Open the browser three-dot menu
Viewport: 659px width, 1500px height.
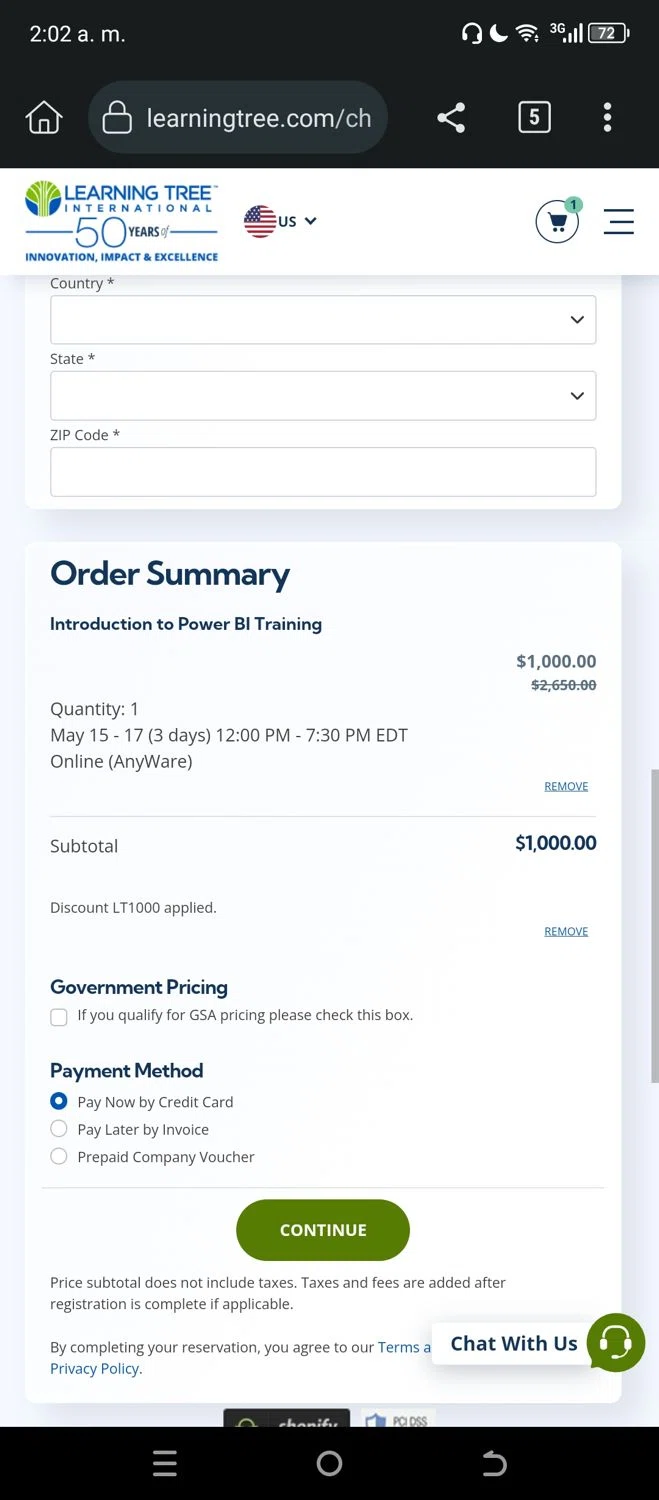point(607,118)
